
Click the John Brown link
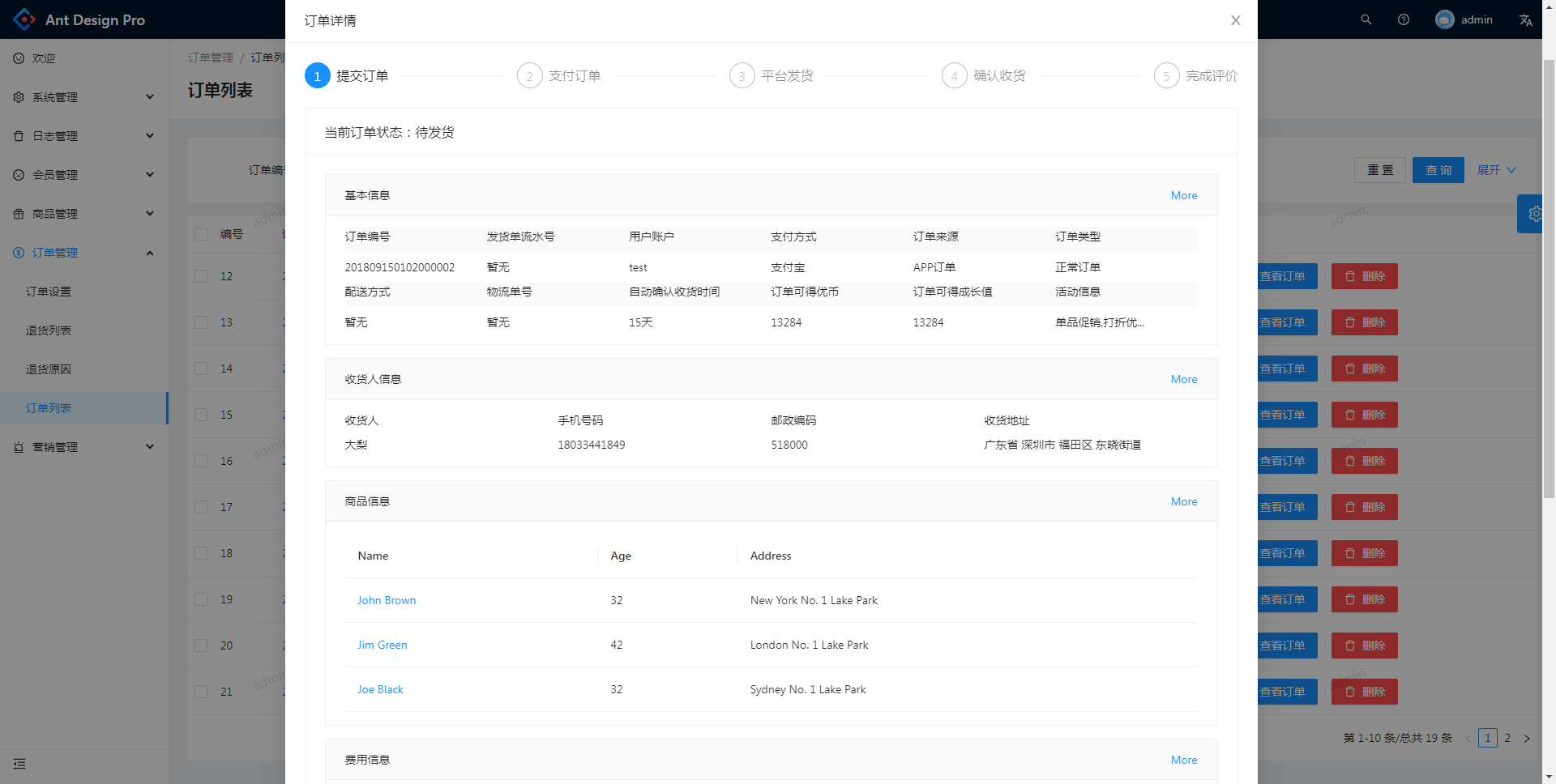387,600
